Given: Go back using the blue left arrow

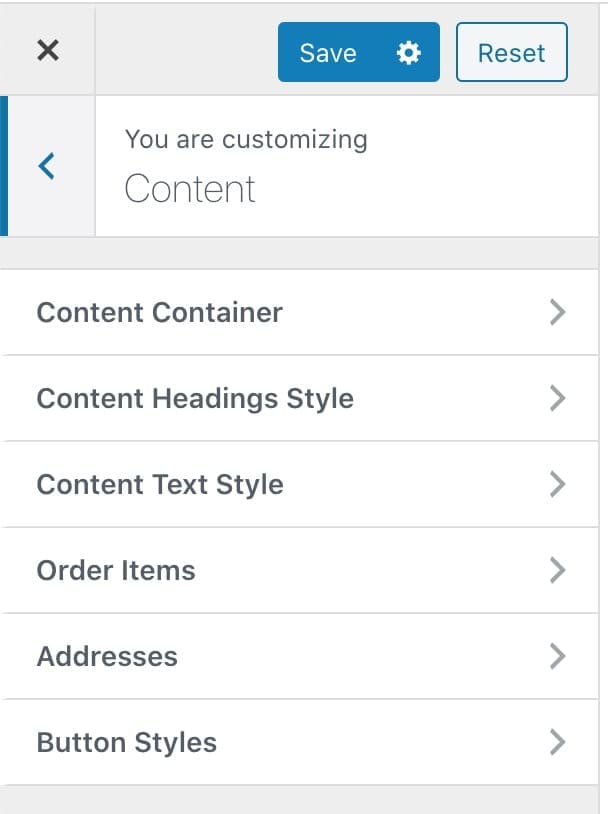Looking at the screenshot, I should coord(47,166).
